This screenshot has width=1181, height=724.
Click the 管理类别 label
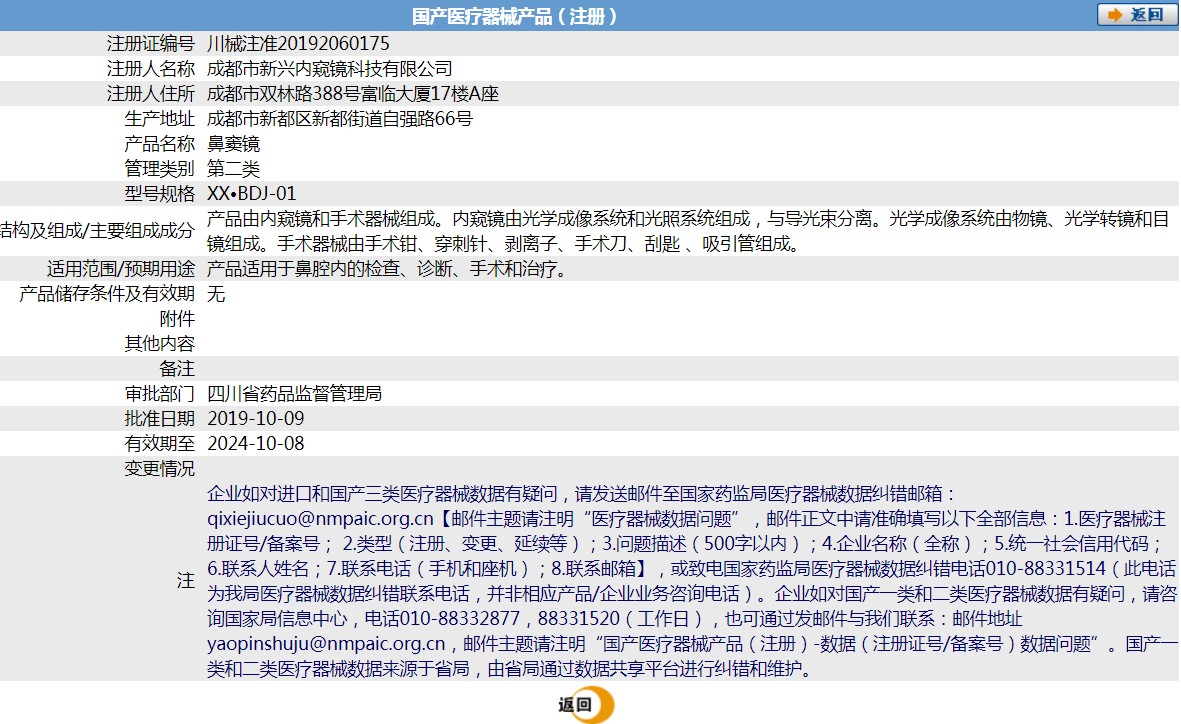pos(160,168)
